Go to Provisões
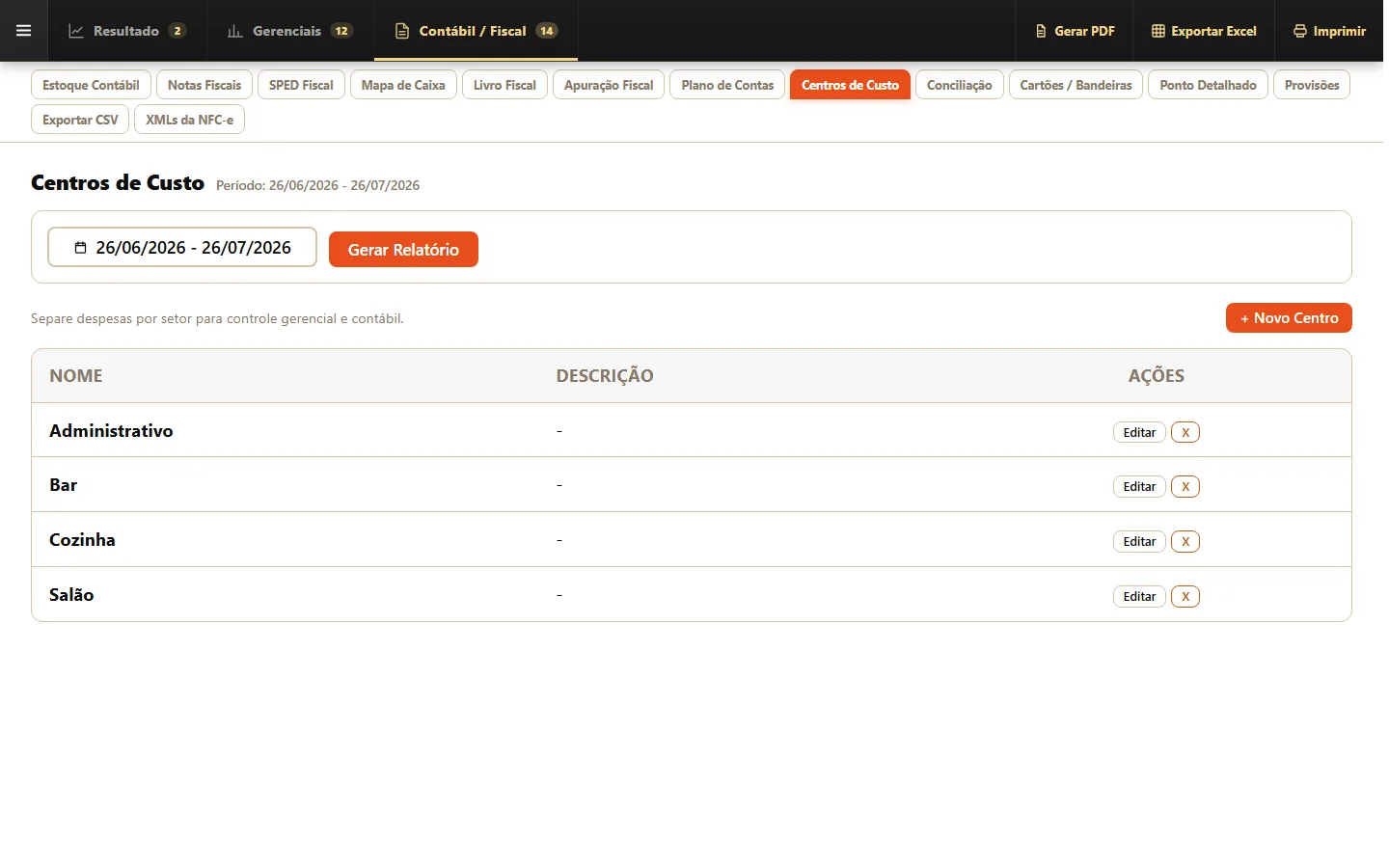 click(x=1312, y=85)
